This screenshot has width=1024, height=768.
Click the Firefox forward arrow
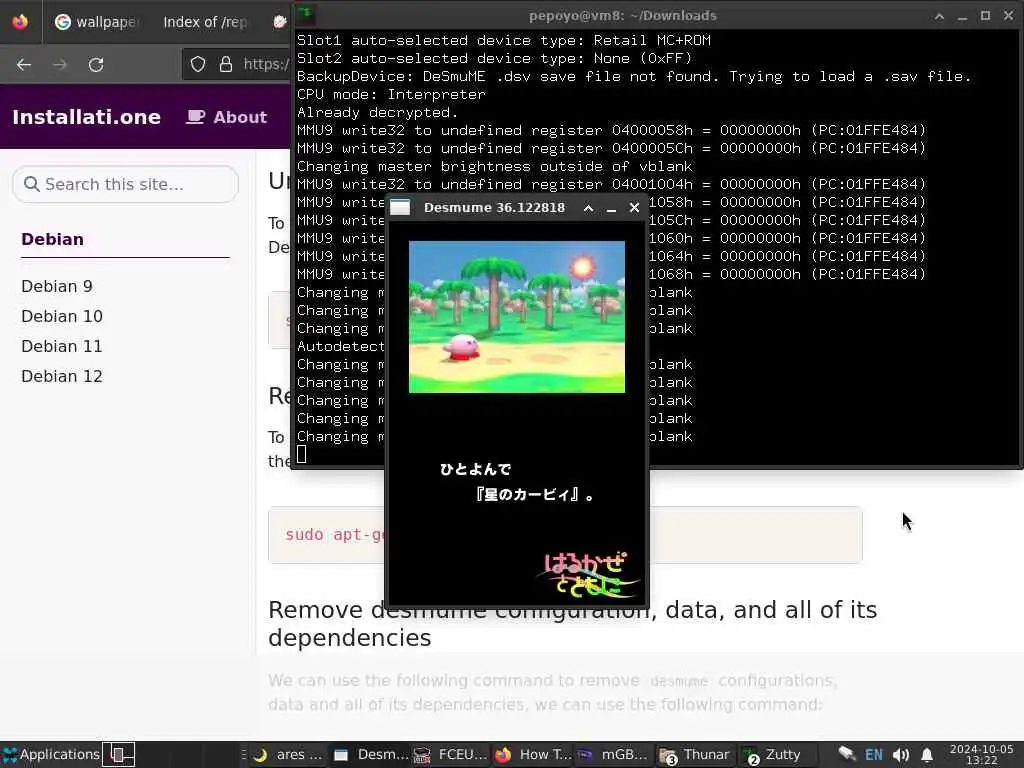[x=60, y=65]
